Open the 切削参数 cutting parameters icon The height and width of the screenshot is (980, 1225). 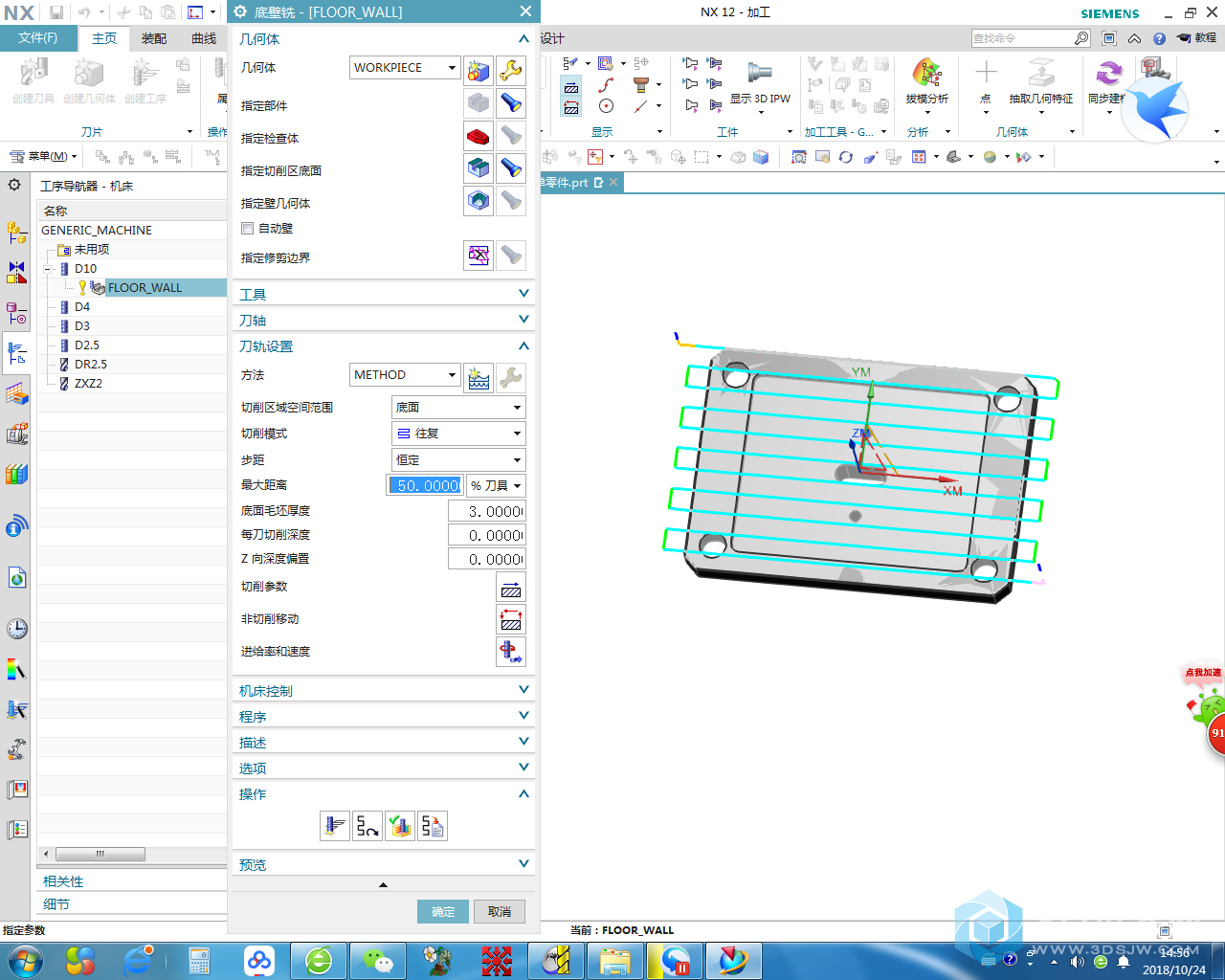[511, 588]
